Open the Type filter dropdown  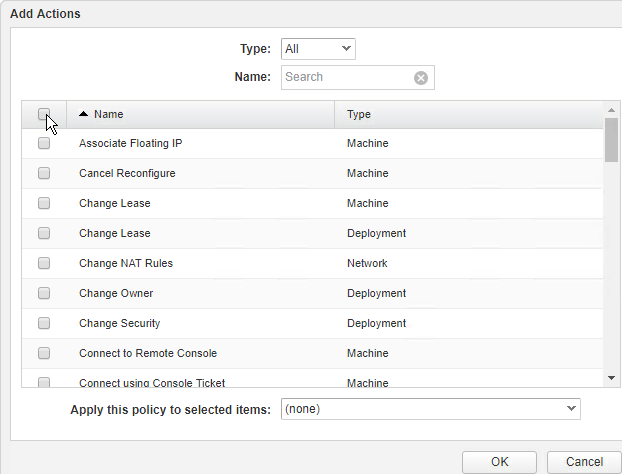(x=318, y=49)
